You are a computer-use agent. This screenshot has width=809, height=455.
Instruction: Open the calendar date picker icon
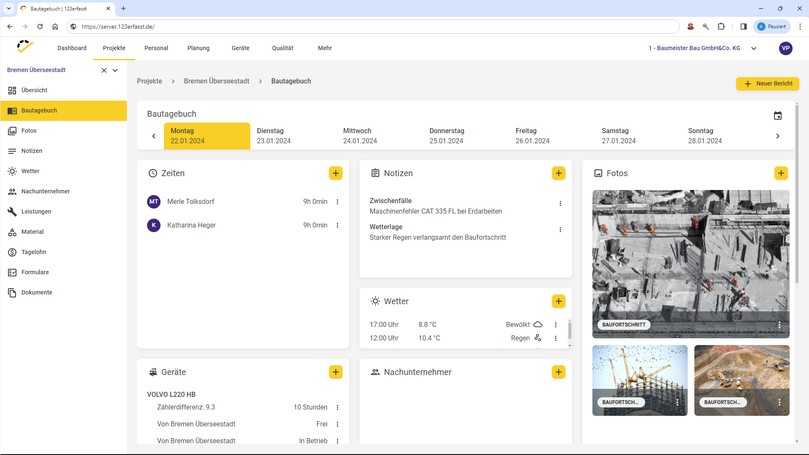tap(777, 115)
